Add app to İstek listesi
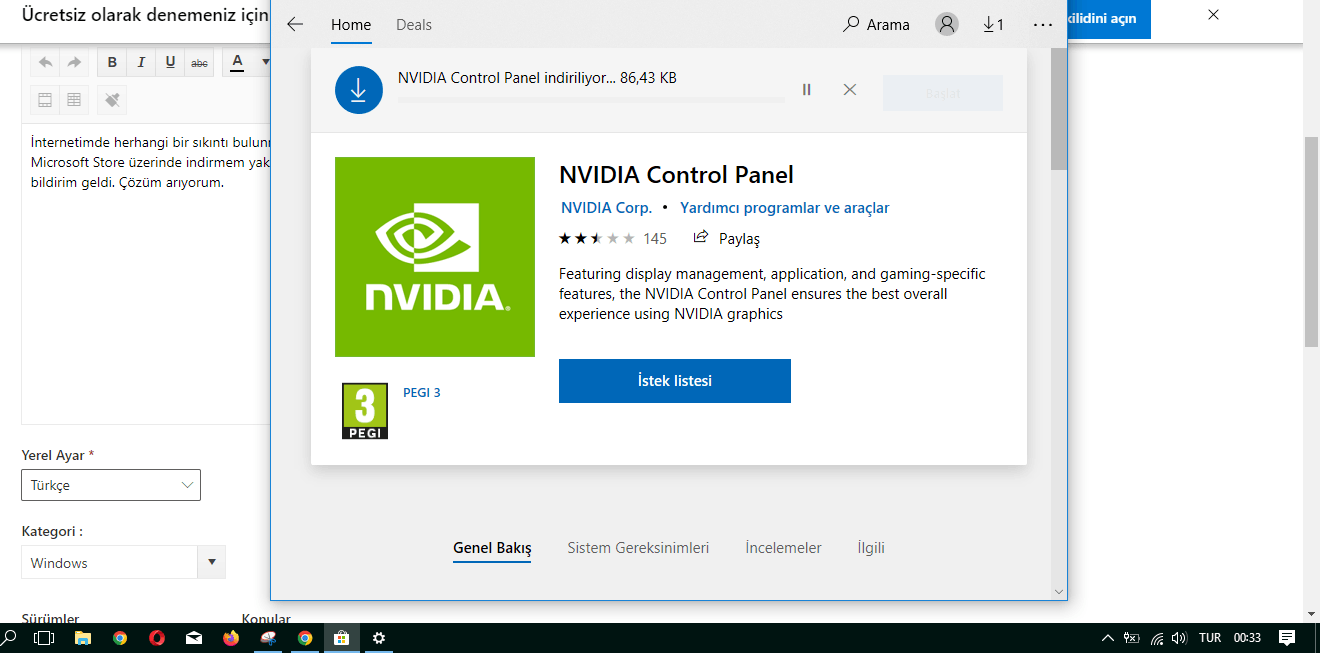The image size is (1320, 653). coord(675,381)
